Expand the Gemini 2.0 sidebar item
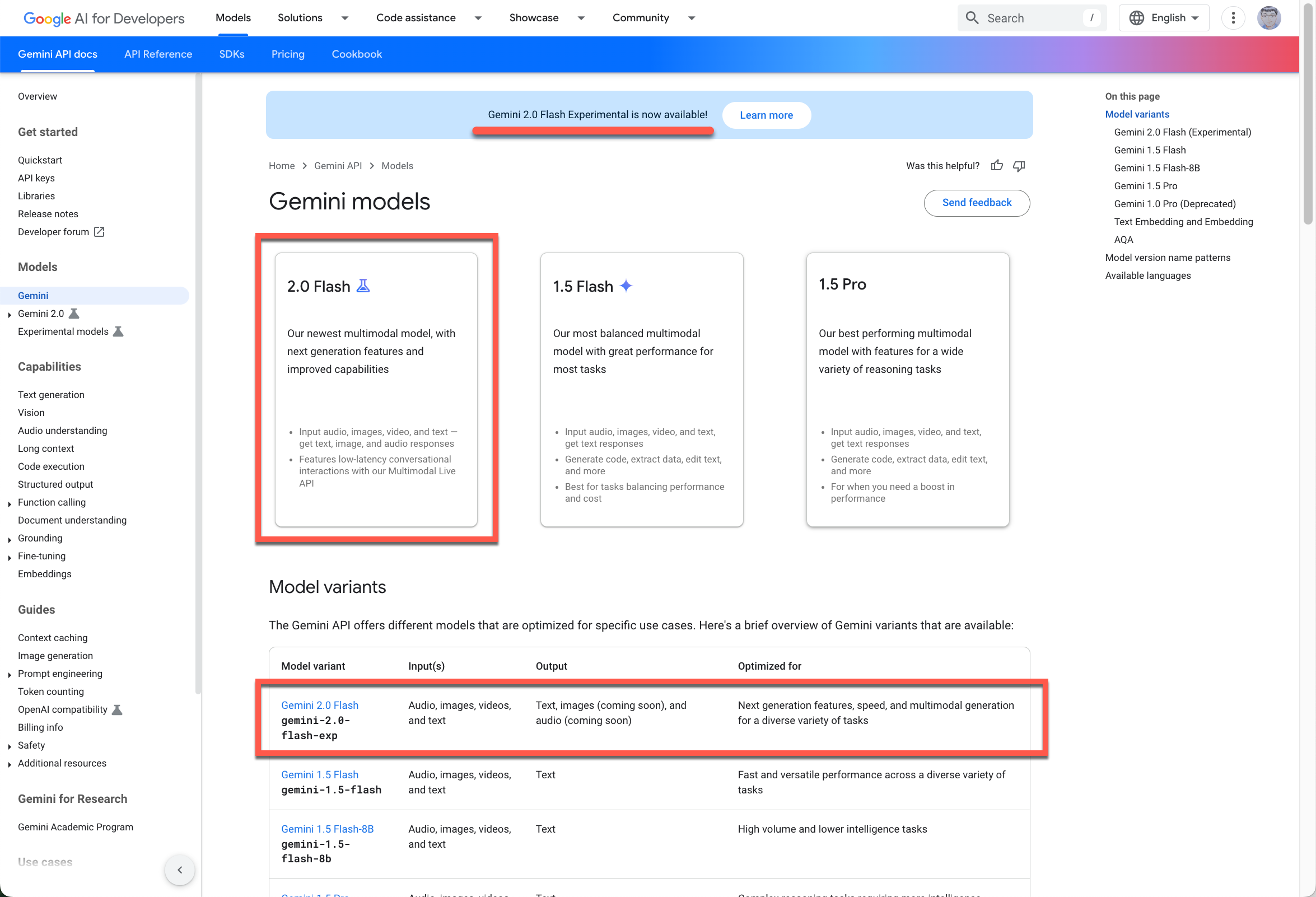This screenshot has width=1316, height=897. tap(10, 314)
